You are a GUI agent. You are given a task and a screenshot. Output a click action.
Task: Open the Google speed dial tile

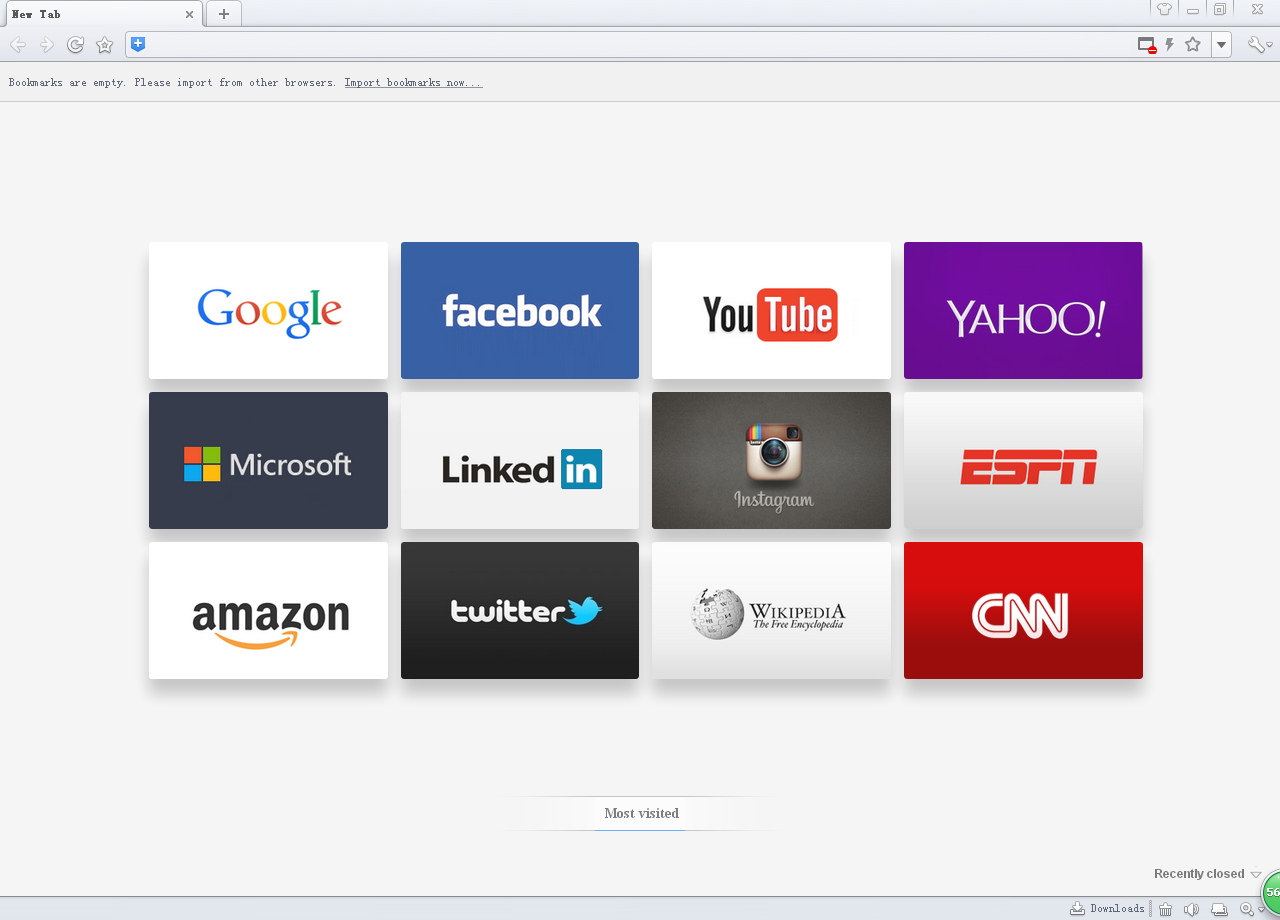(268, 310)
